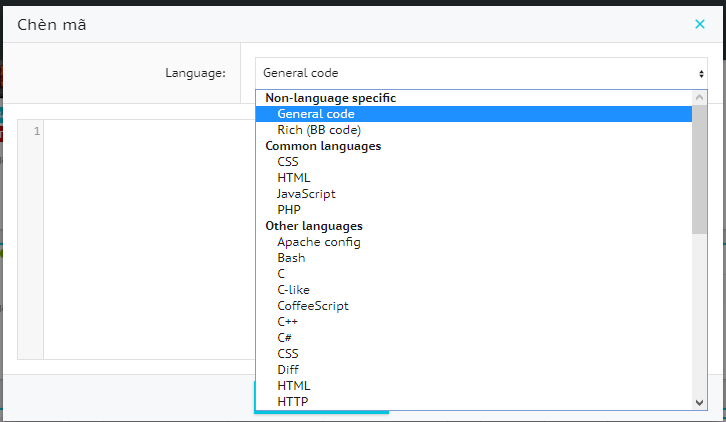Screen dimensions: 726x422
Task: Choose PHP from the list
Action: (x=288, y=210)
